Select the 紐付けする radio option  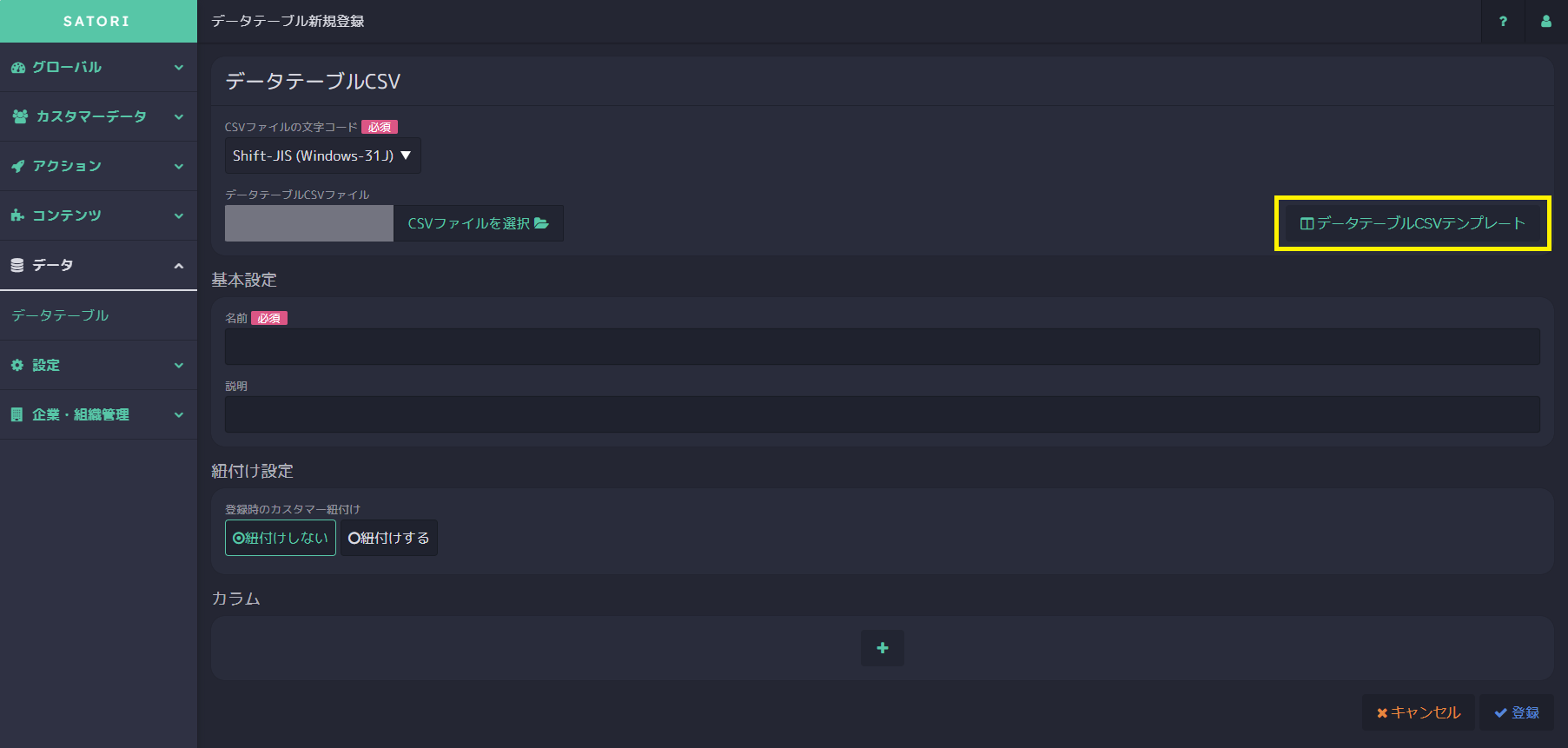coord(389,538)
